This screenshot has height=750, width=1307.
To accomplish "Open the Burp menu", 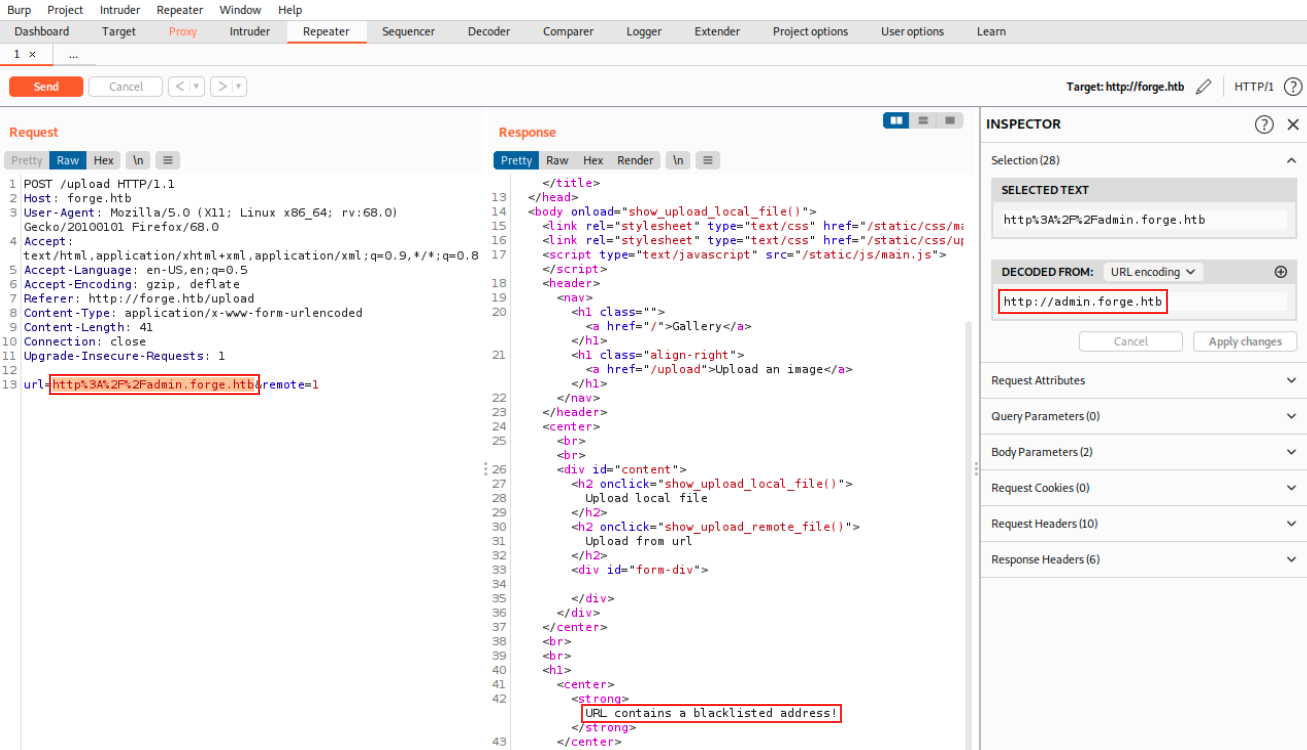I will 19,10.
